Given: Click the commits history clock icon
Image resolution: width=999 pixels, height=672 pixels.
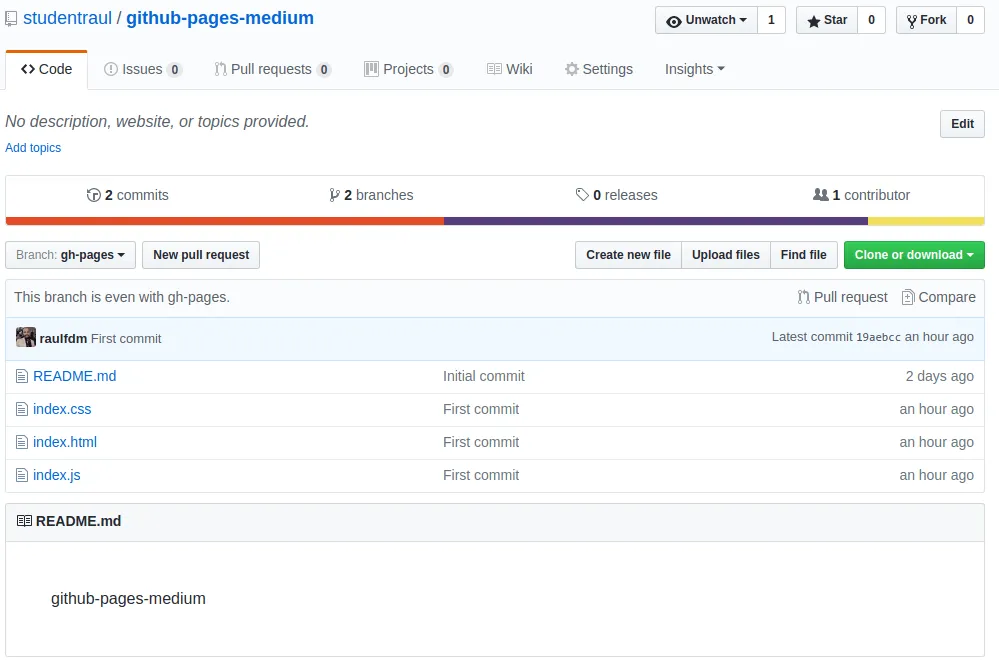Looking at the screenshot, I should coord(94,195).
